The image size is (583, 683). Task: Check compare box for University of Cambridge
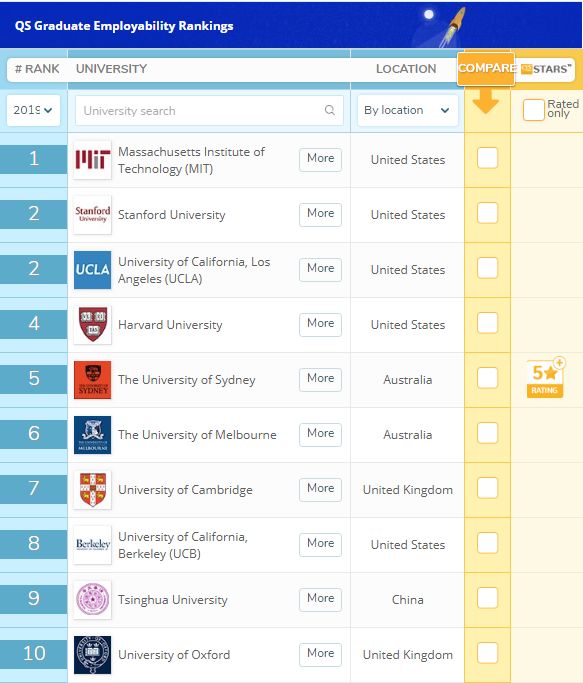(487, 488)
